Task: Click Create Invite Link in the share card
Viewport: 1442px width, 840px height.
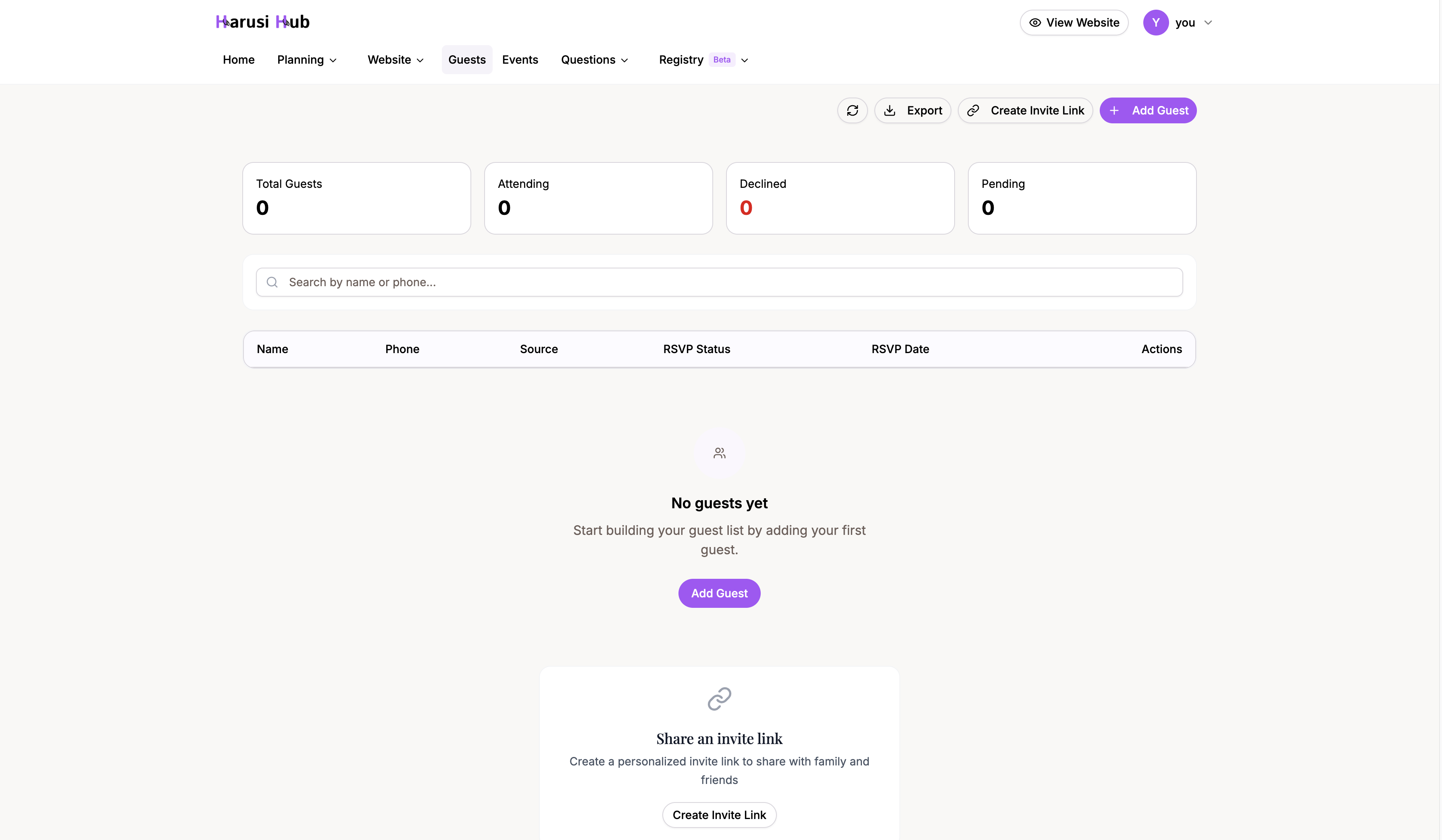Action: pyautogui.click(x=719, y=815)
